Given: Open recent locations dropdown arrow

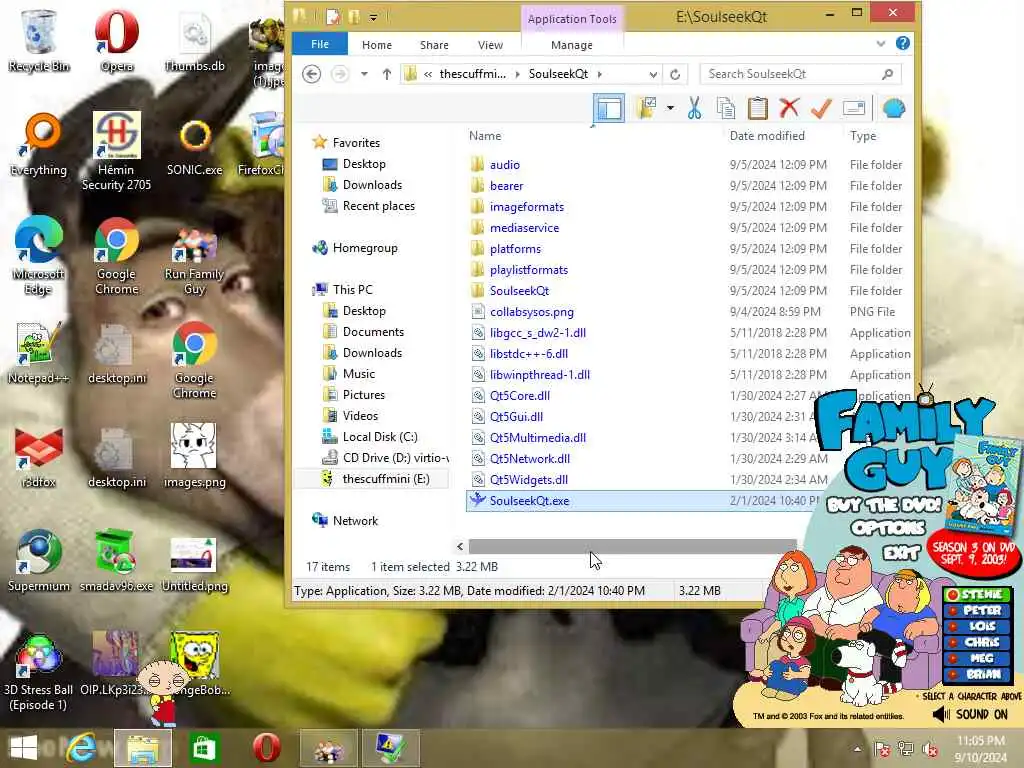Looking at the screenshot, I should pos(364,74).
